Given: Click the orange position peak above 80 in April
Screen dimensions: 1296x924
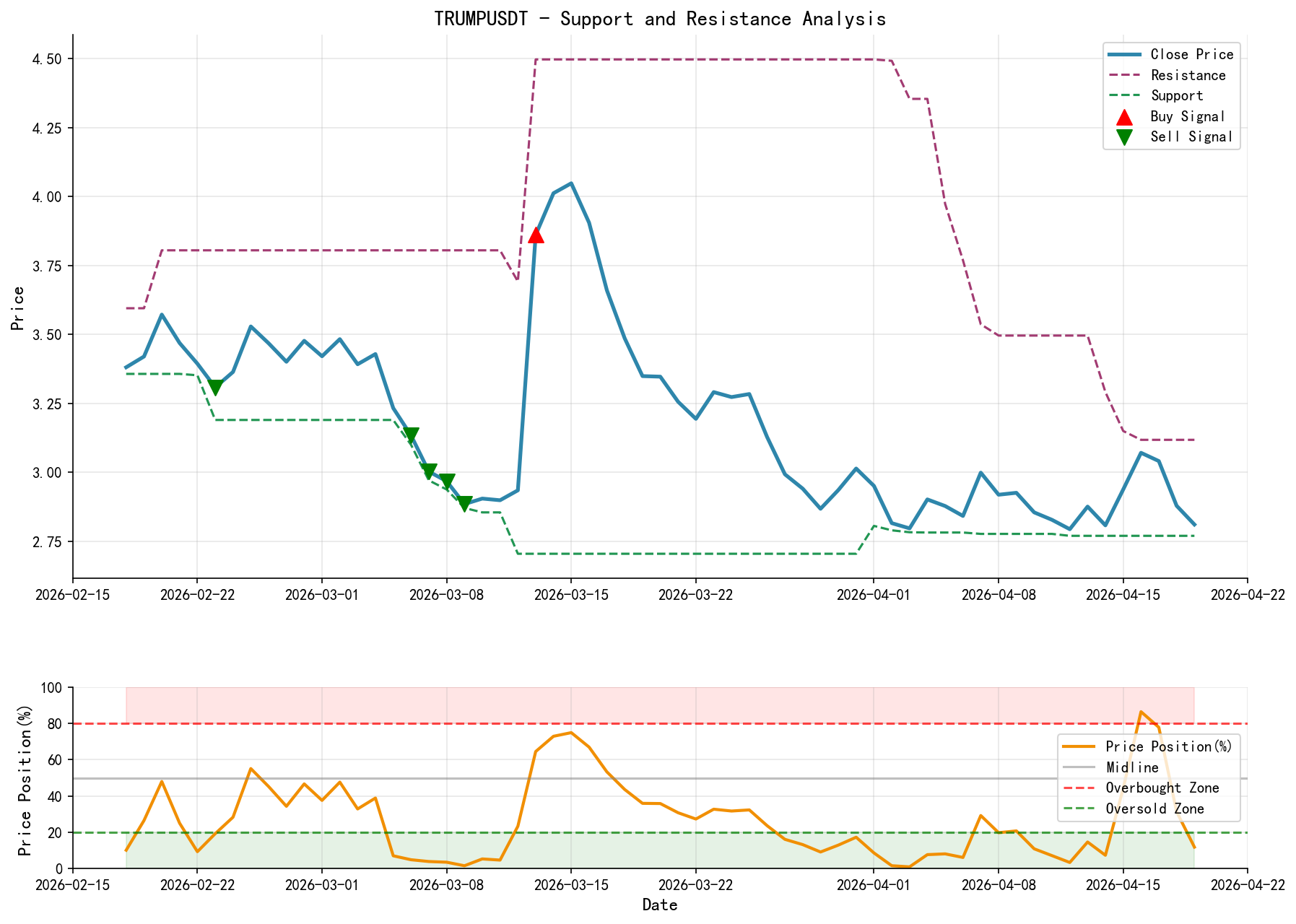Looking at the screenshot, I should point(1141,712).
